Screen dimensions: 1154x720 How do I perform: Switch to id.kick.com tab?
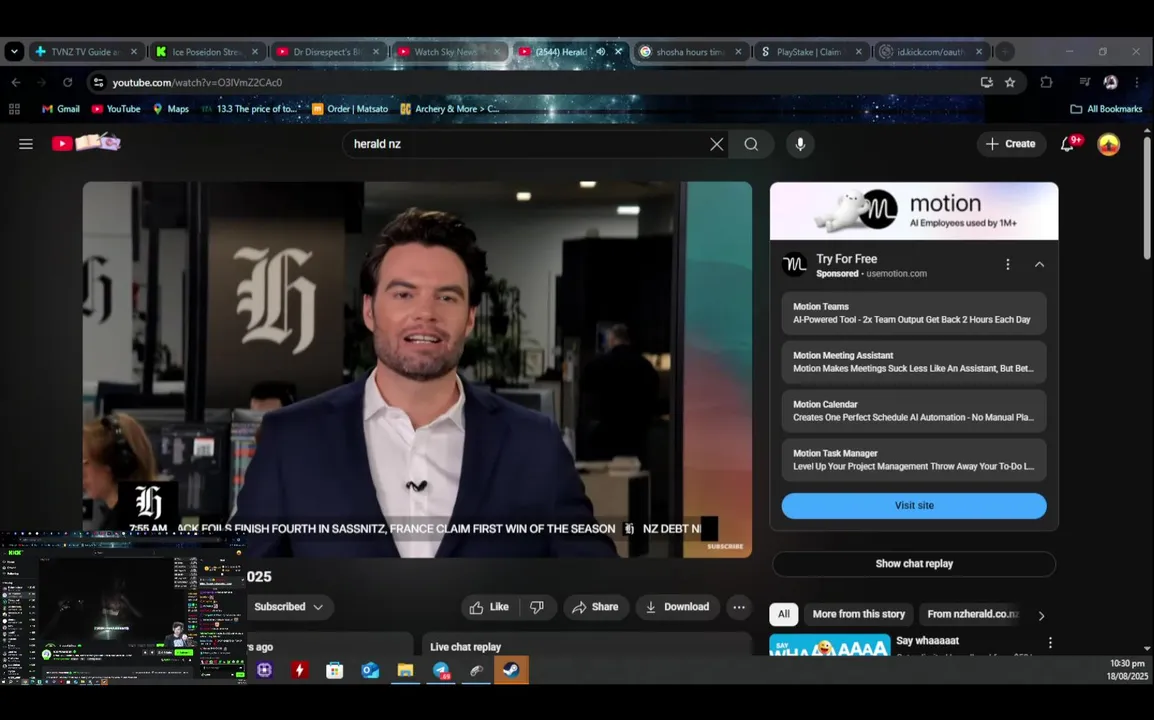(930, 52)
